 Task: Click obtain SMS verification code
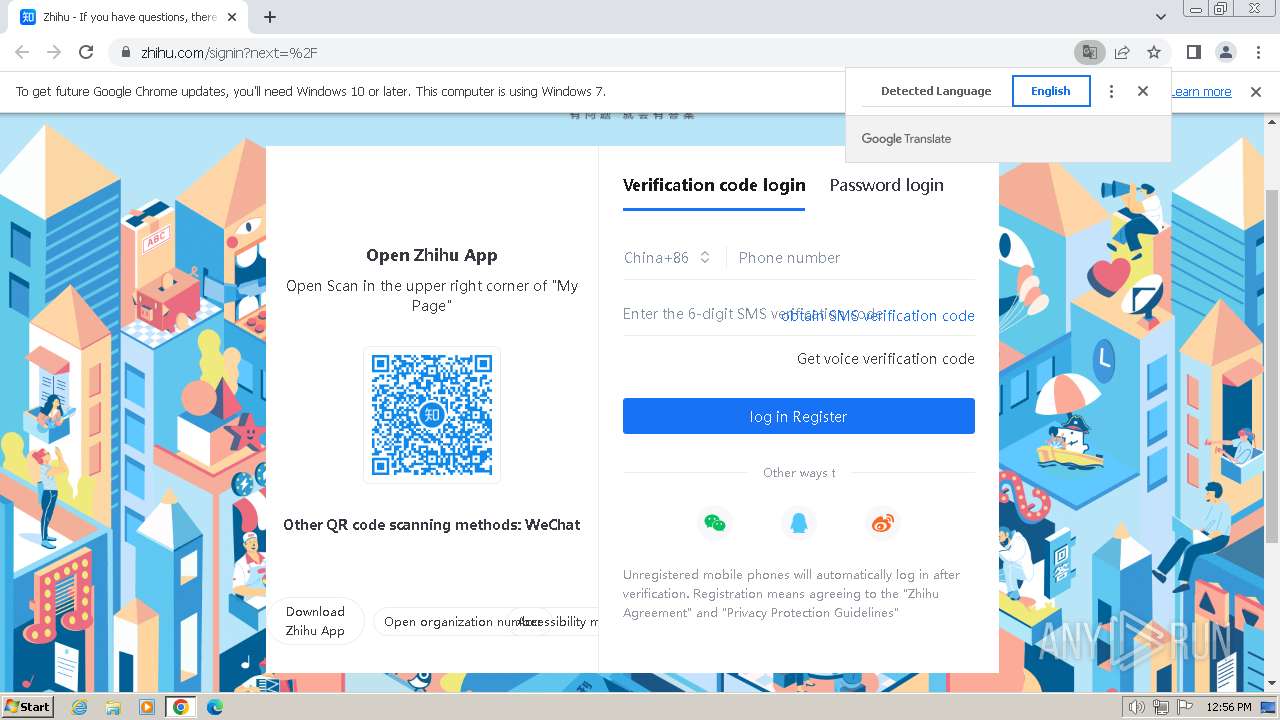pyautogui.click(x=878, y=316)
